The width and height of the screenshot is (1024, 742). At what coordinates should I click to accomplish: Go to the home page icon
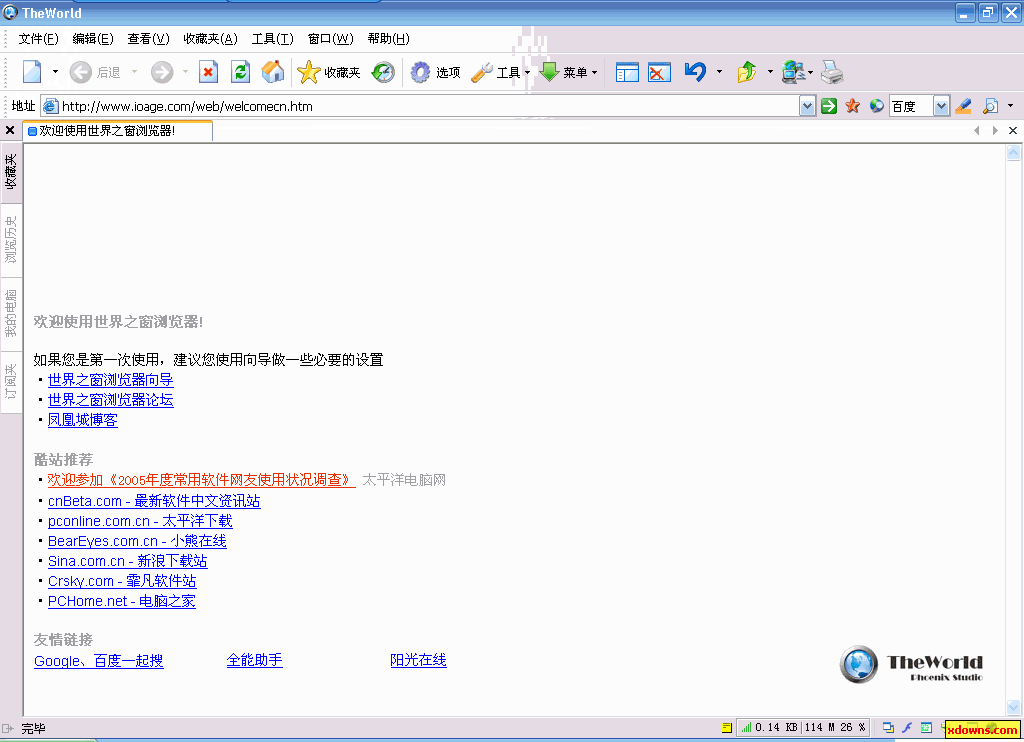[273, 72]
